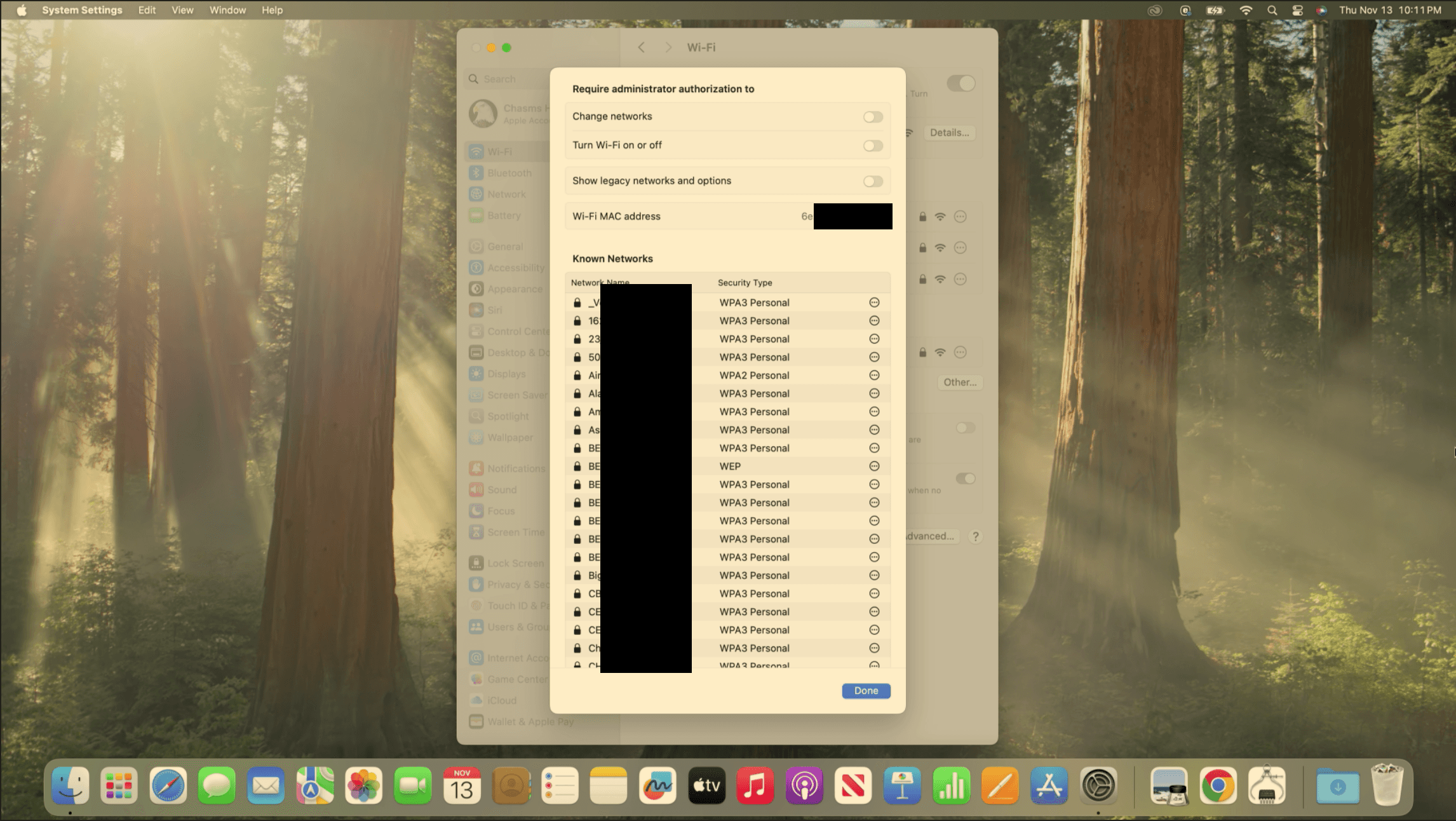Open options menu for the WEP network
Image resolution: width=1456 pixels, height=821 pixels.
click(874, 466)
